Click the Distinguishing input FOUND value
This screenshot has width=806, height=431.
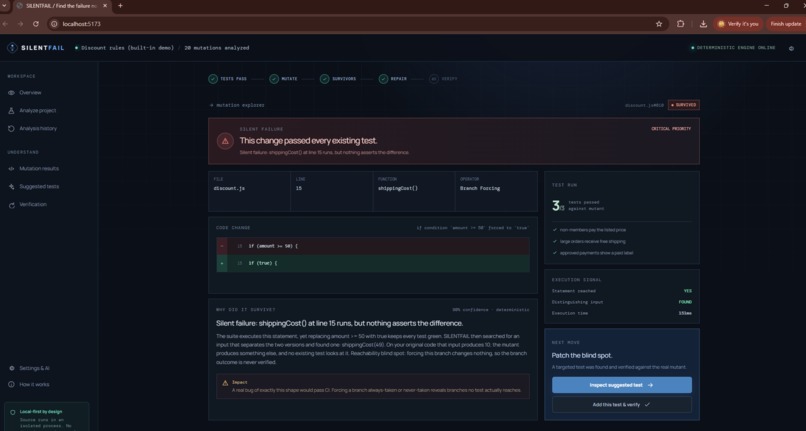point(685,302)
